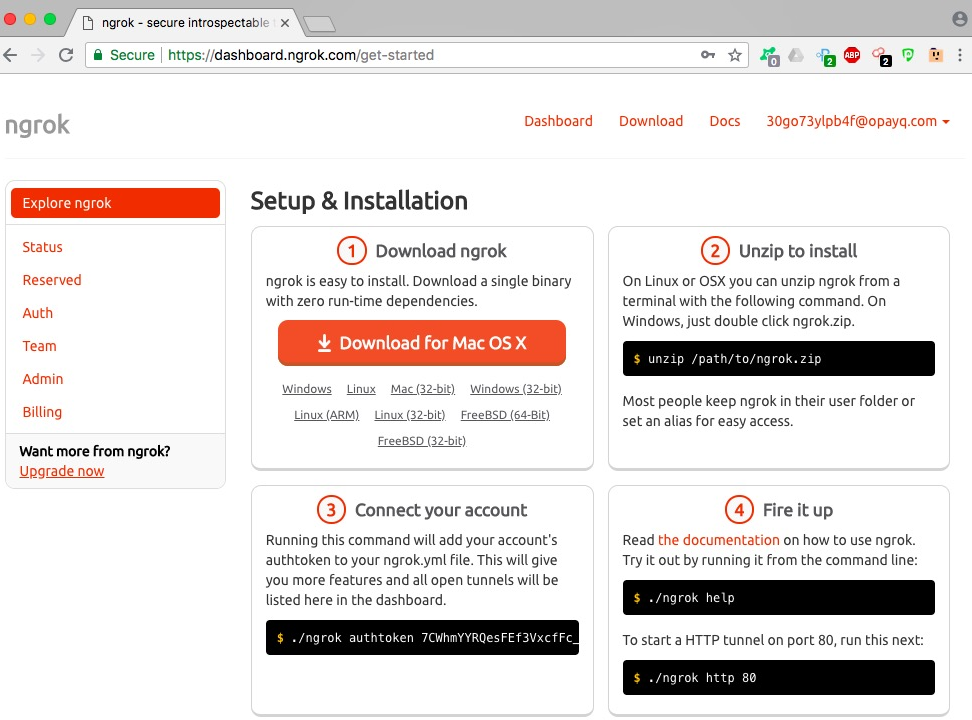Click the Adblock Plus extension icon
The height and width of the screenshot is (720, 972).
pyautogui.click(x=852, y=56)
